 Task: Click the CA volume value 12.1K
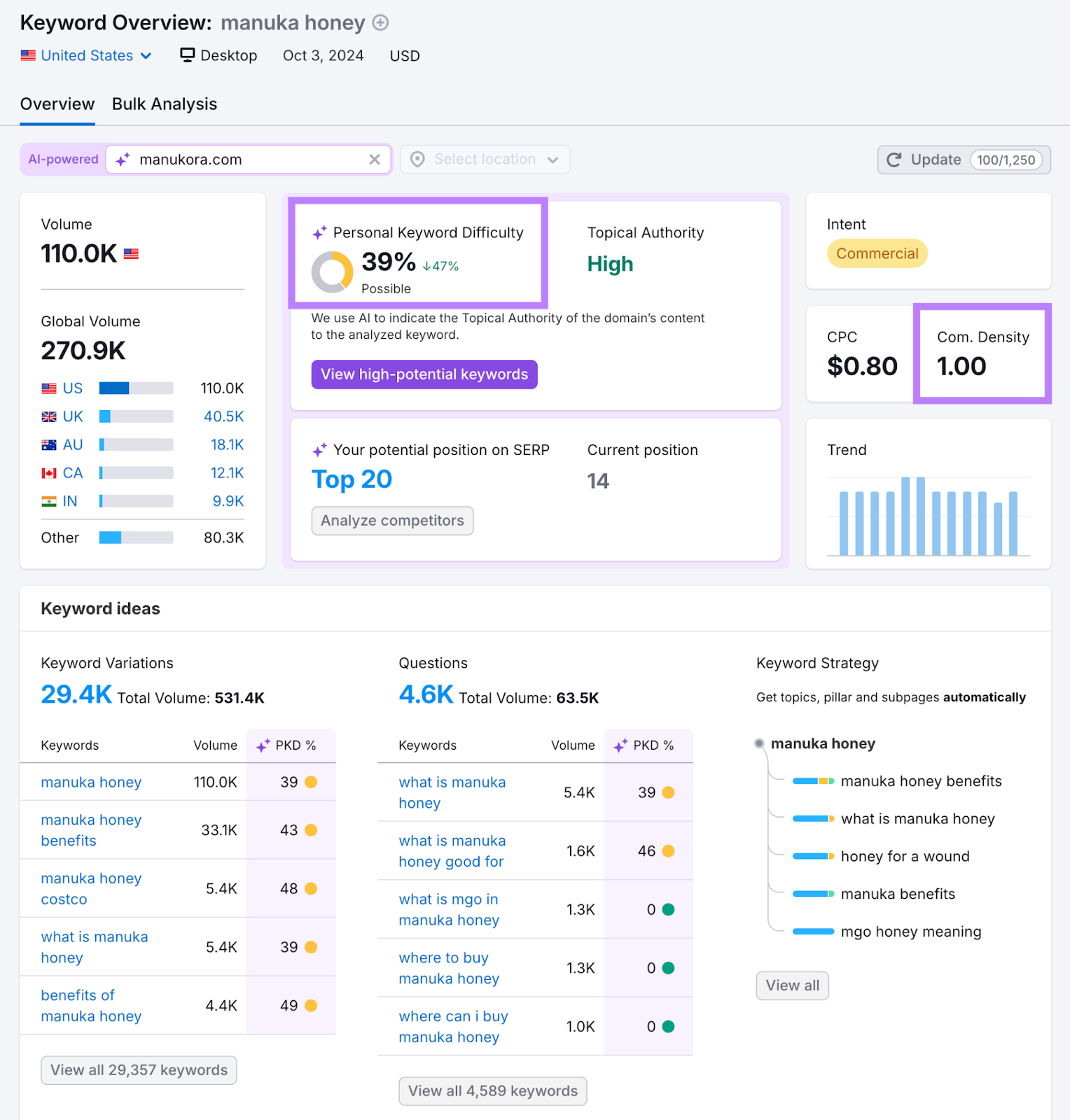click(227, 473)
